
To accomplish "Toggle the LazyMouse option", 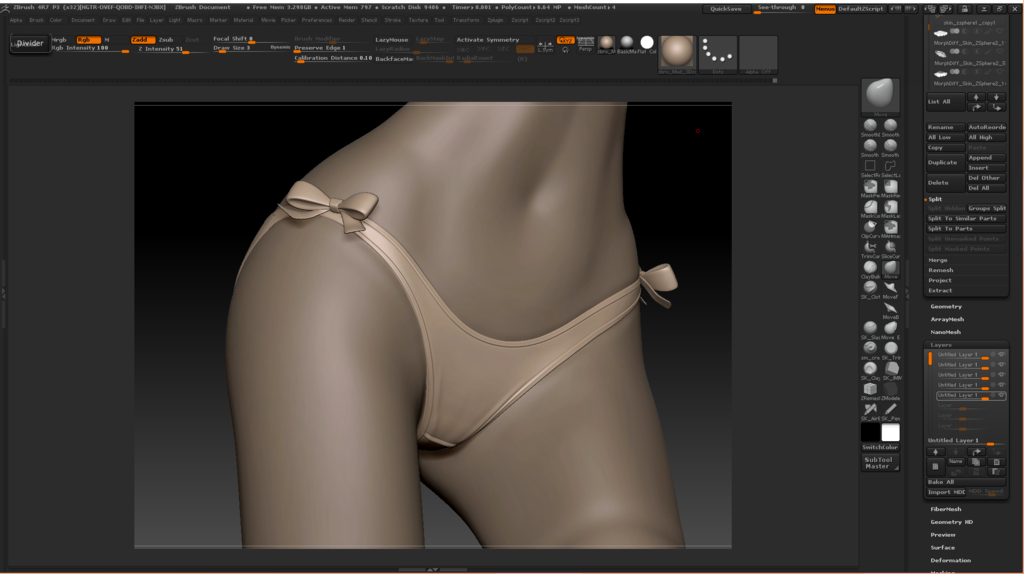I will pos(392,40).
